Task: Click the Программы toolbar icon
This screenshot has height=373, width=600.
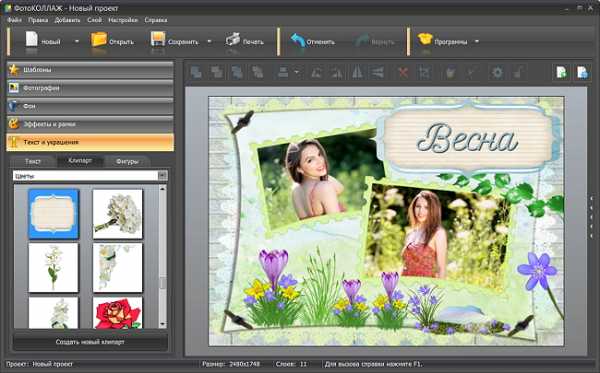Action: [425, 39]
